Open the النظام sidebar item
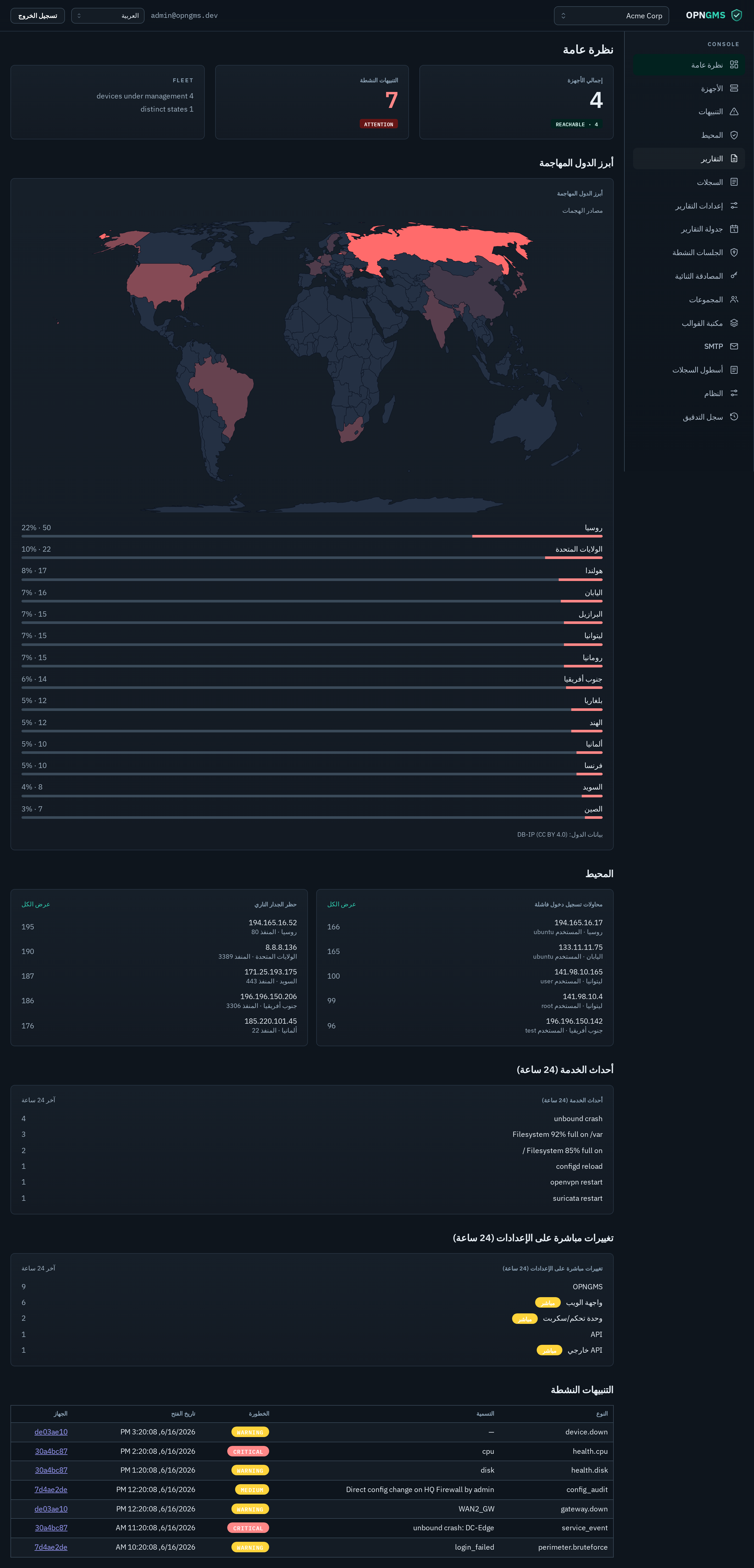The image size is (754, 1568). (689, 393)
